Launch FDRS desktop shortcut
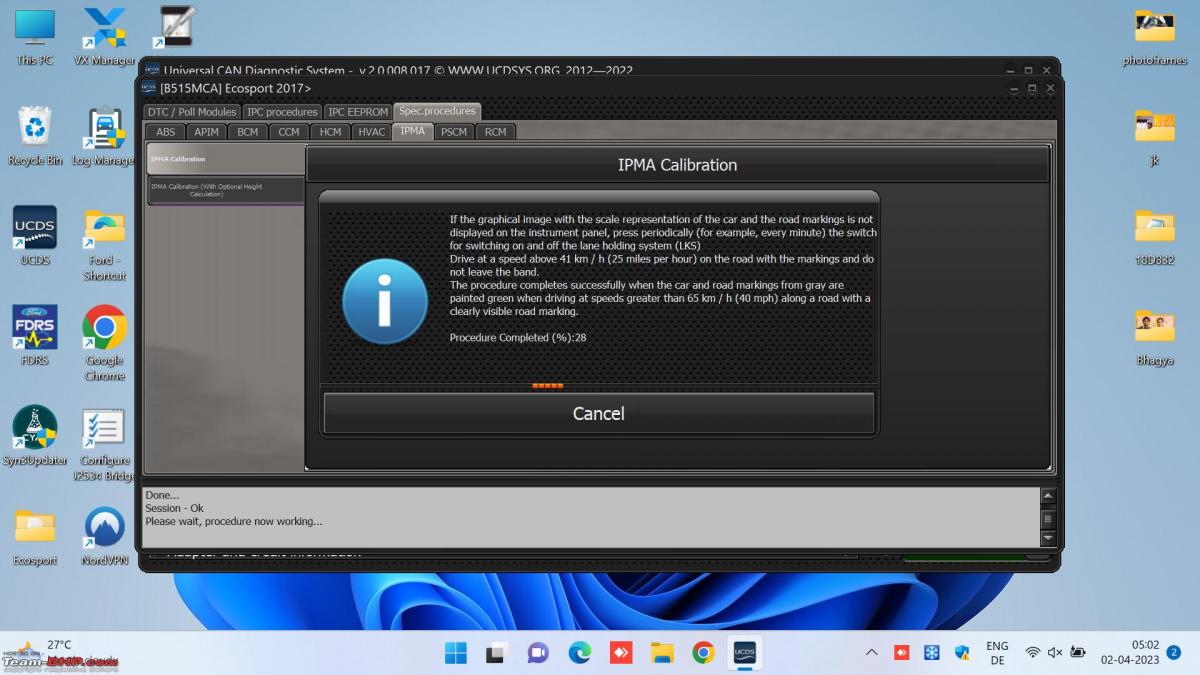This screenshot has width=1200, height=675. coord(35,336)
